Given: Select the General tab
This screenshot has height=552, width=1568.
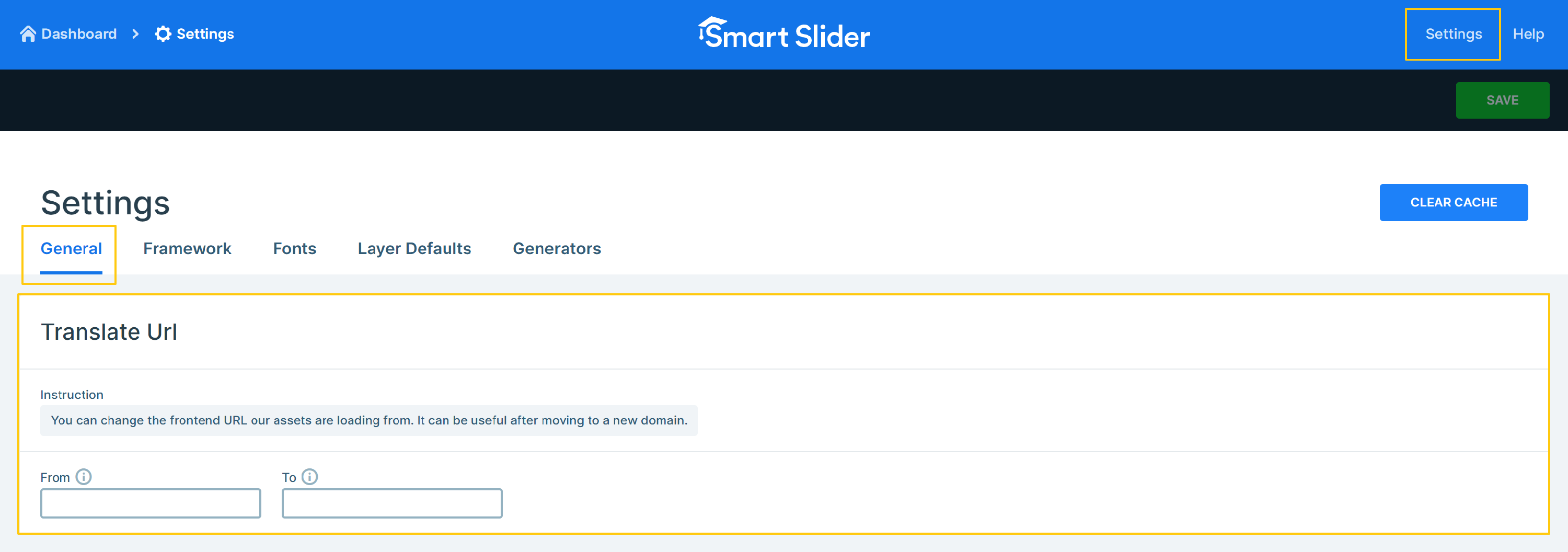Looking at the screenshot, I should click(71, 249).
